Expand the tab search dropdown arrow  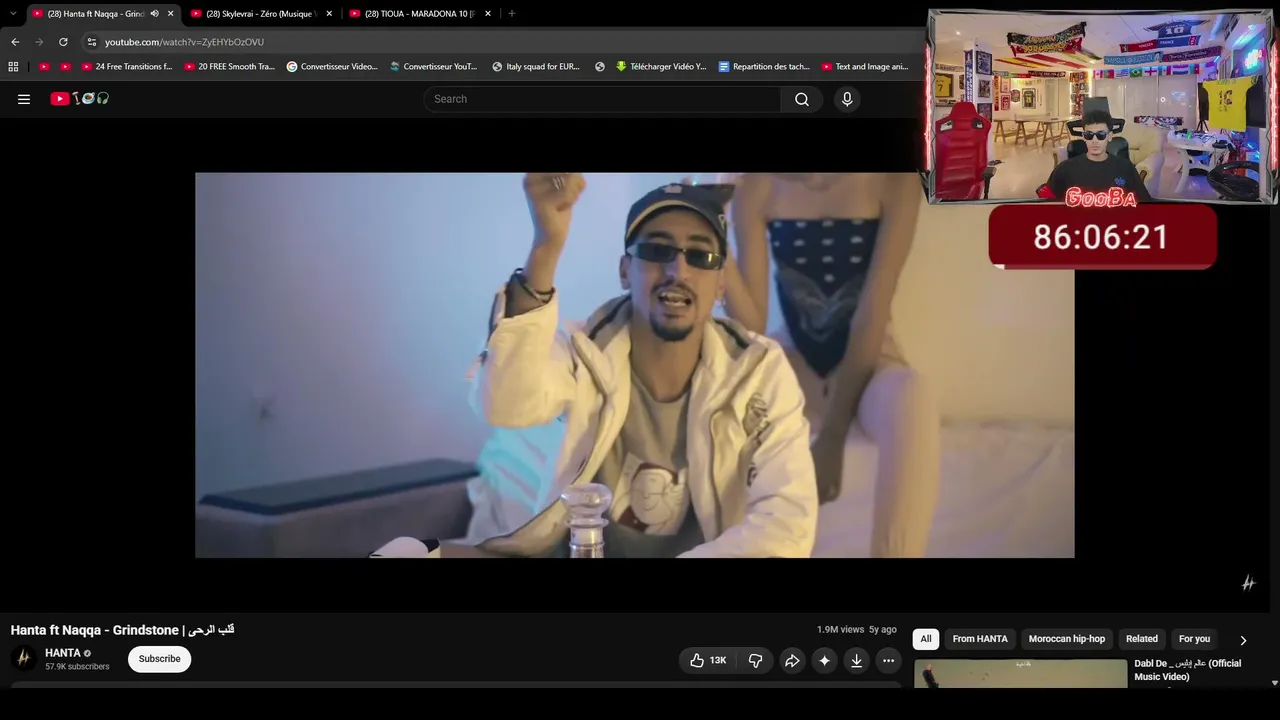pyautogui.click(x=13, y=14)
